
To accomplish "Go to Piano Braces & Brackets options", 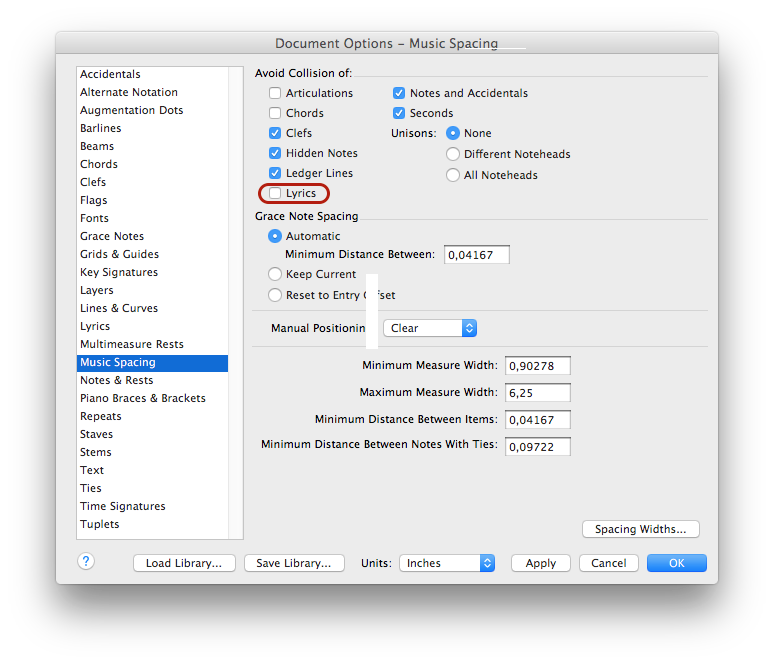I will (x=143, y=398).
